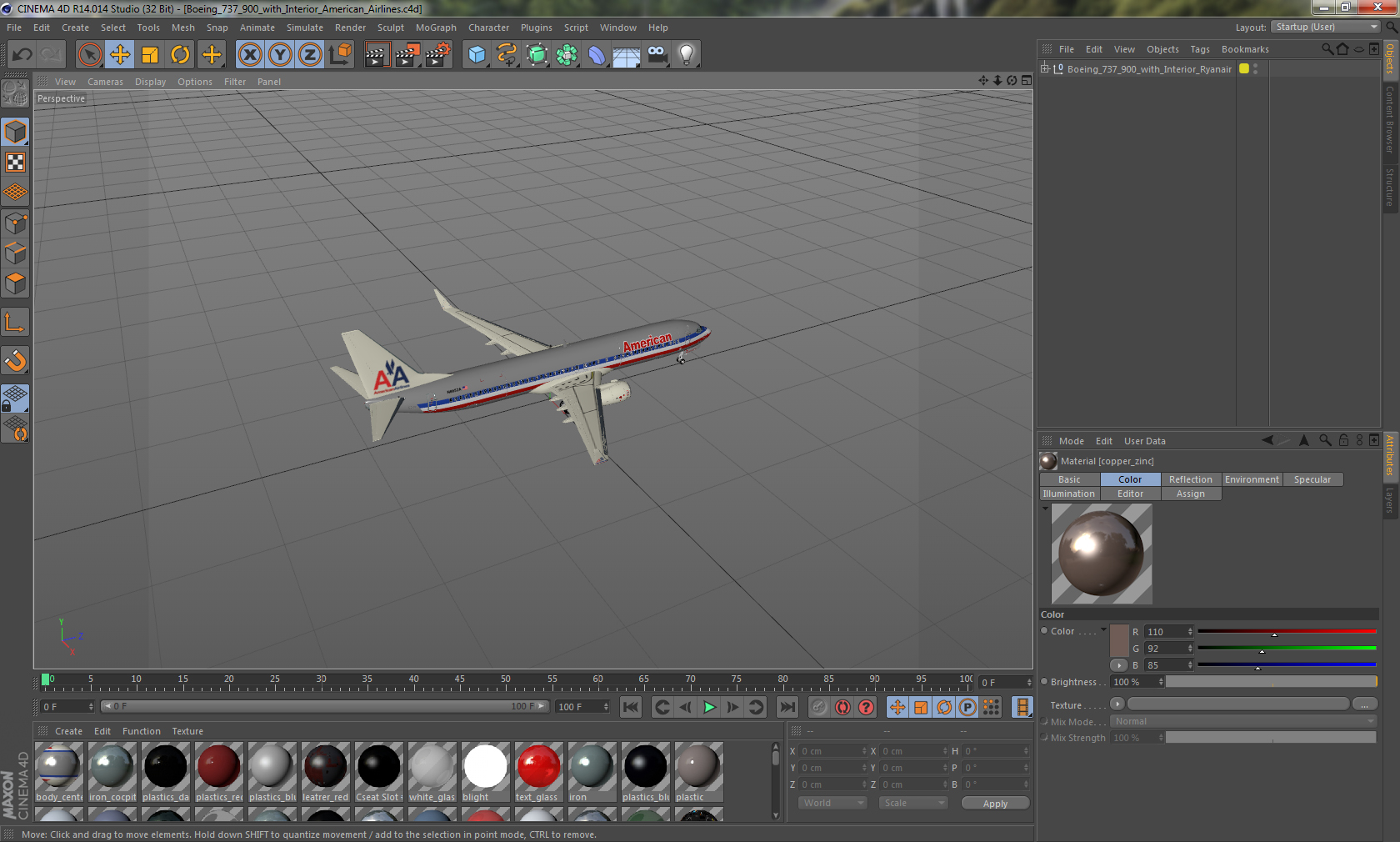Toggle visibility dots of Boeing object
The width and height of the screenshot is (1400, 842).
coord(1256,69)
